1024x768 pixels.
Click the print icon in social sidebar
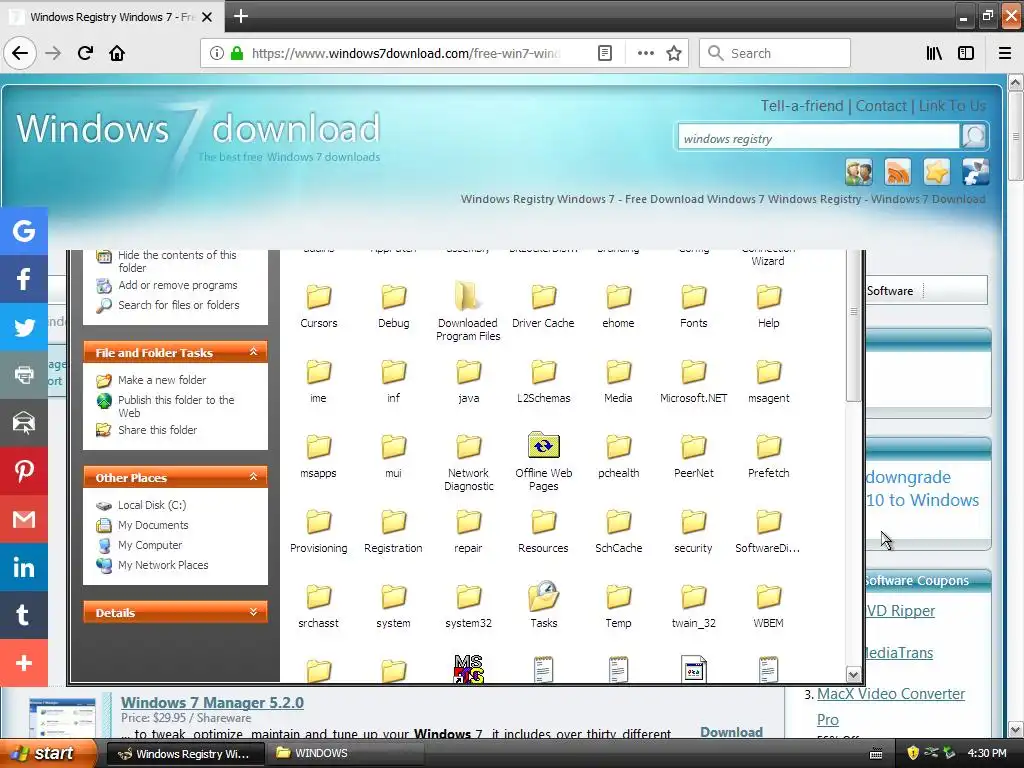pyautogui.click(x=24, y=375)
